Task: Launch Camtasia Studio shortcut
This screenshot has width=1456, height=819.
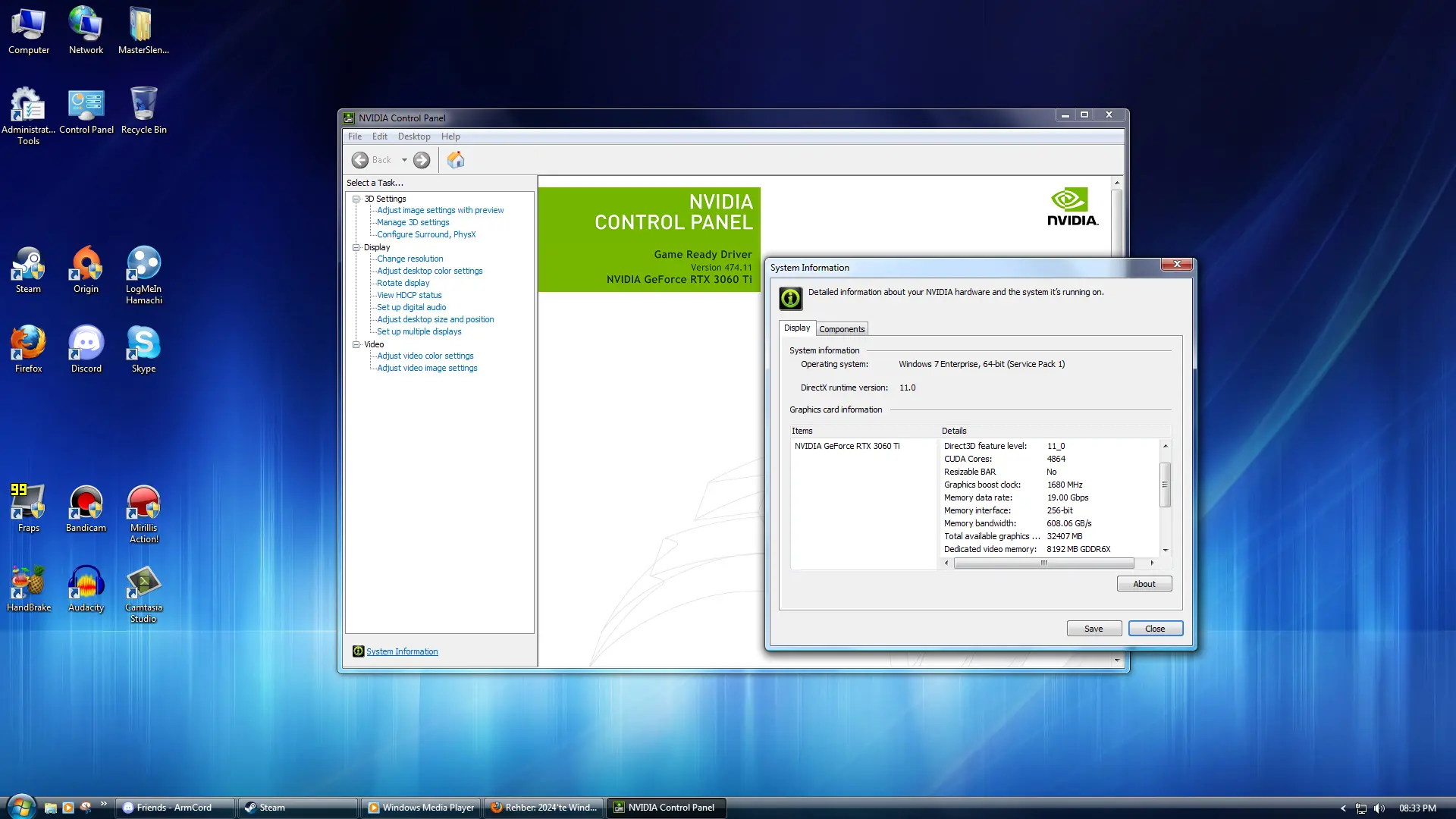Action: point(143,594)
